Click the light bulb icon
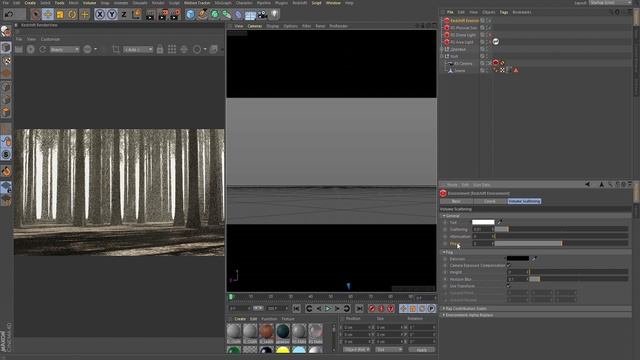The width and height of the screenshot is (640, 360). [274, 15]
